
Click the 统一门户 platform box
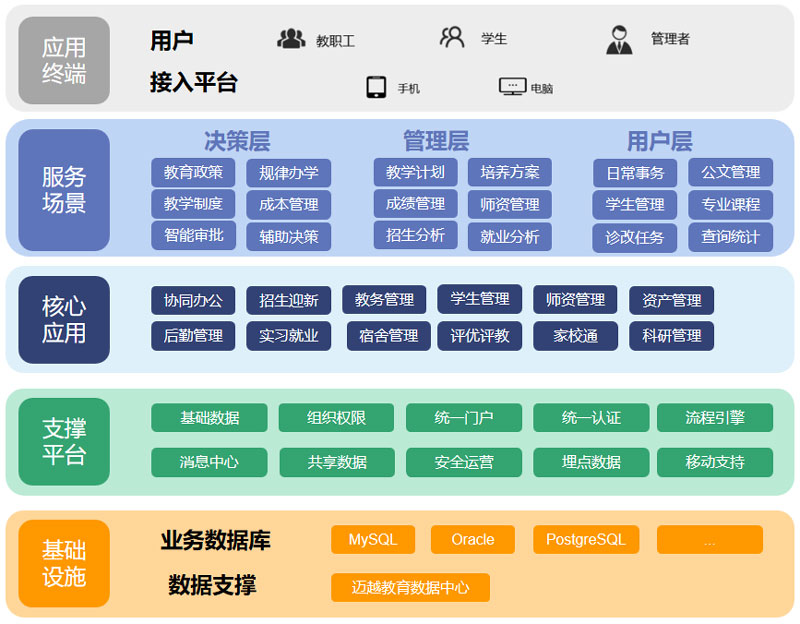(464, 418)
